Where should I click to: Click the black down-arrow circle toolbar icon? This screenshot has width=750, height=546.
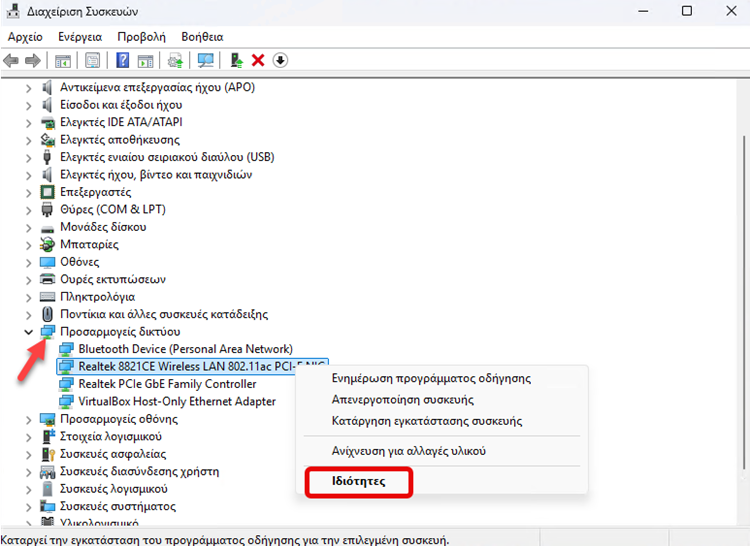(281, 60)
